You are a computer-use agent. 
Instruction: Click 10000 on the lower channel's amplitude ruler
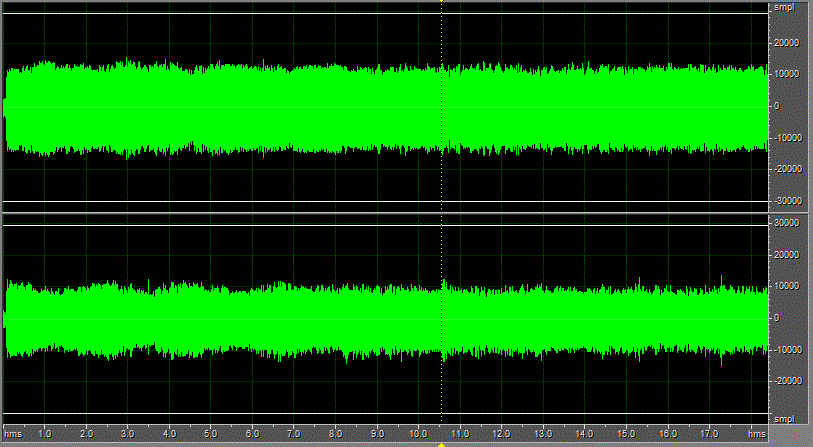[x=787, y=286]
